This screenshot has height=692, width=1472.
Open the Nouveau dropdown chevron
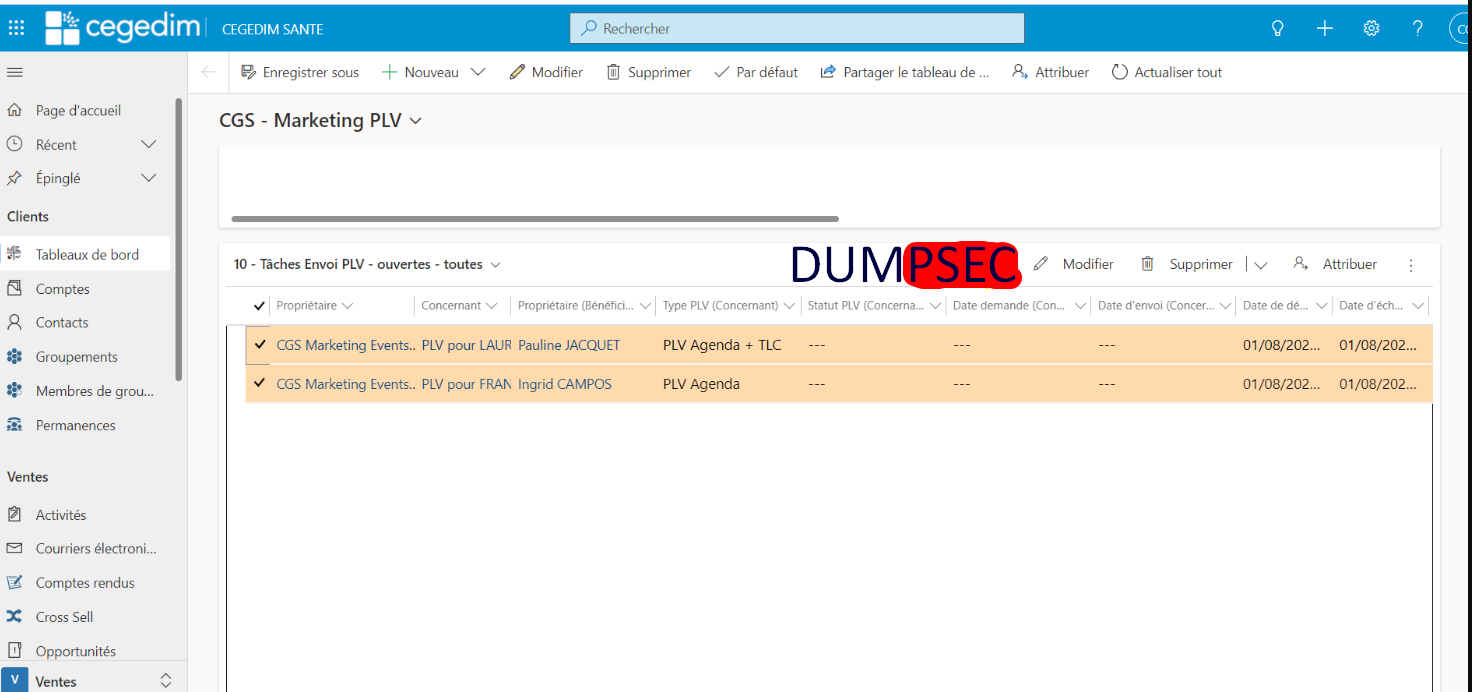pos(478,72)
